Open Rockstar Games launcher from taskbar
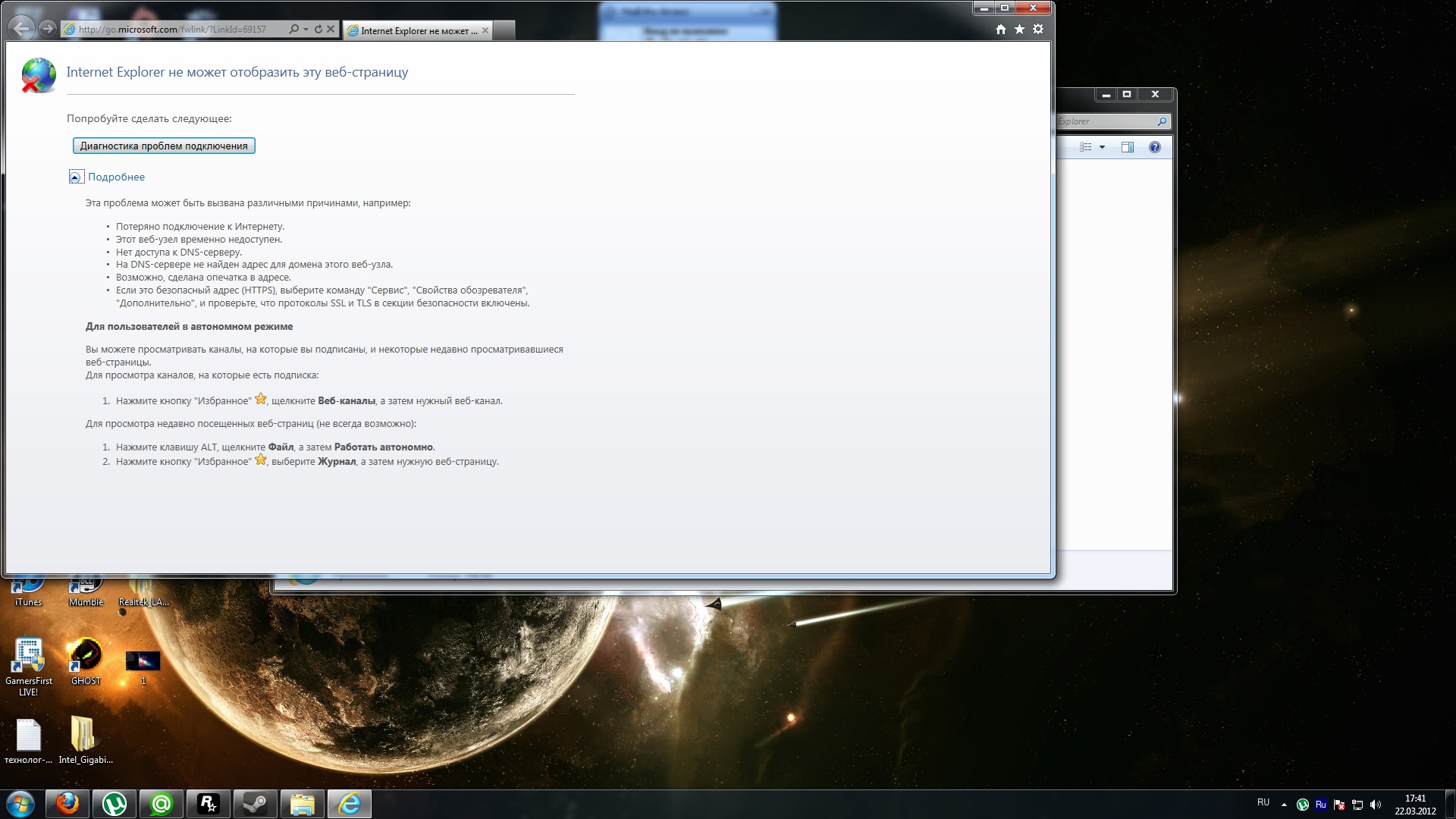1456x819 pixels. [209, 804]
